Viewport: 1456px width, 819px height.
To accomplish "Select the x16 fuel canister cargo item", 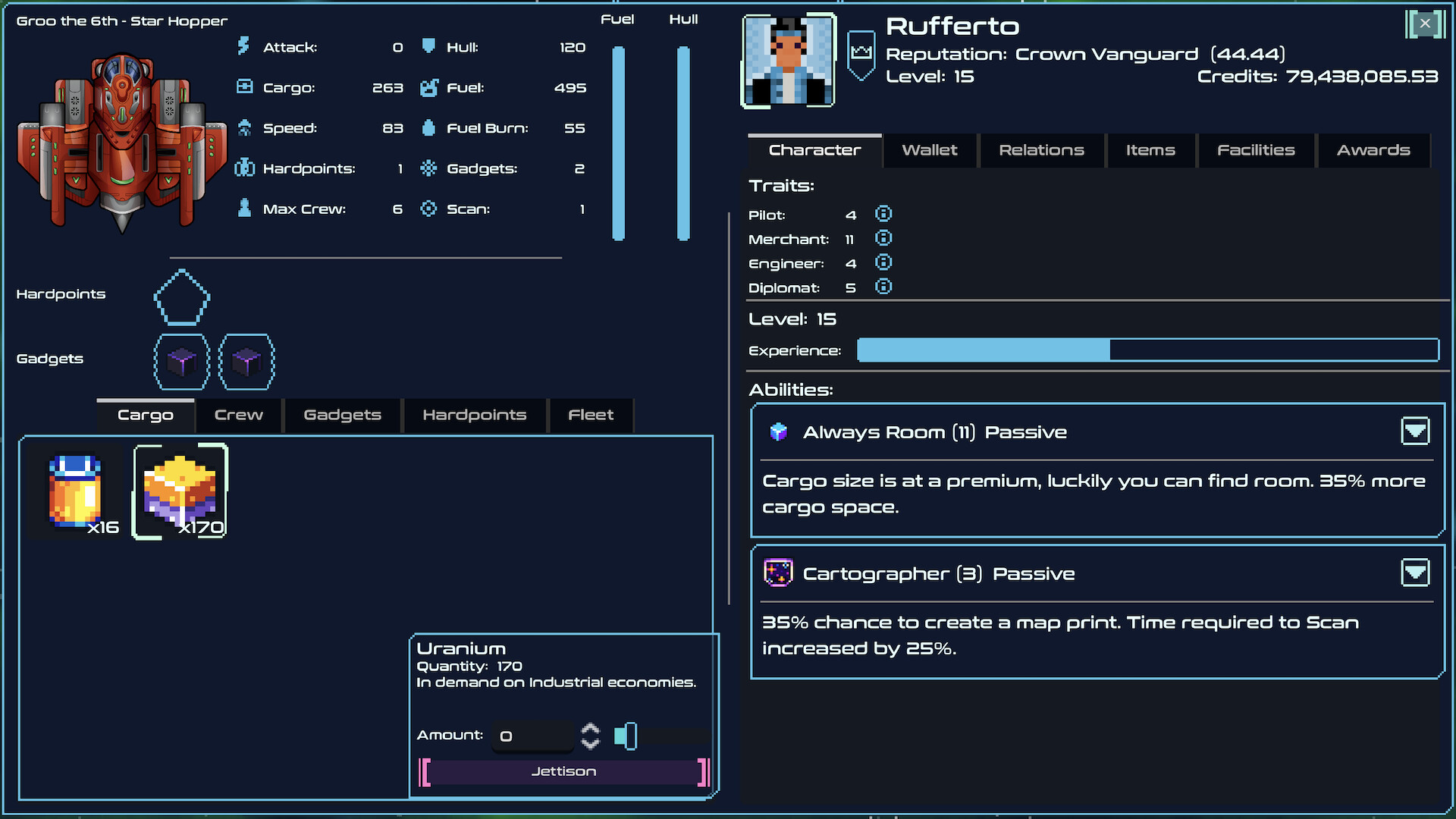I will pyautogui.click(x=76, y=491).
